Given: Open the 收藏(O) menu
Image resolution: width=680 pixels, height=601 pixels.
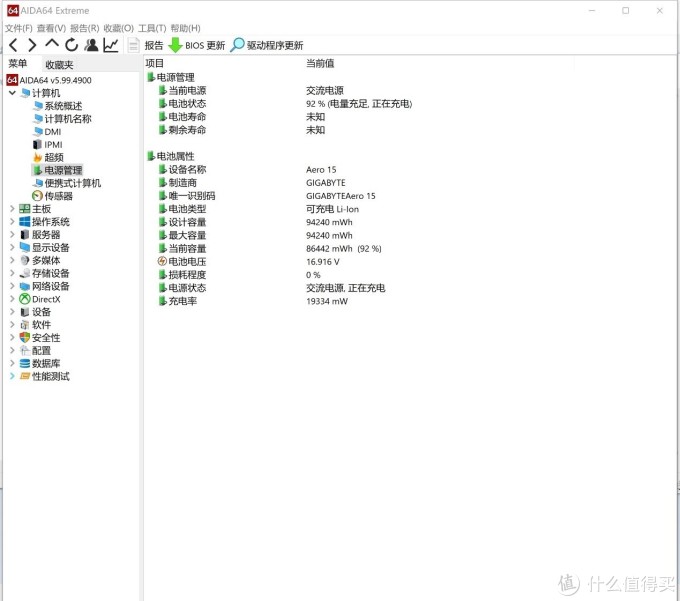Looking at the screenshot, I should click(x=118, y=28).
